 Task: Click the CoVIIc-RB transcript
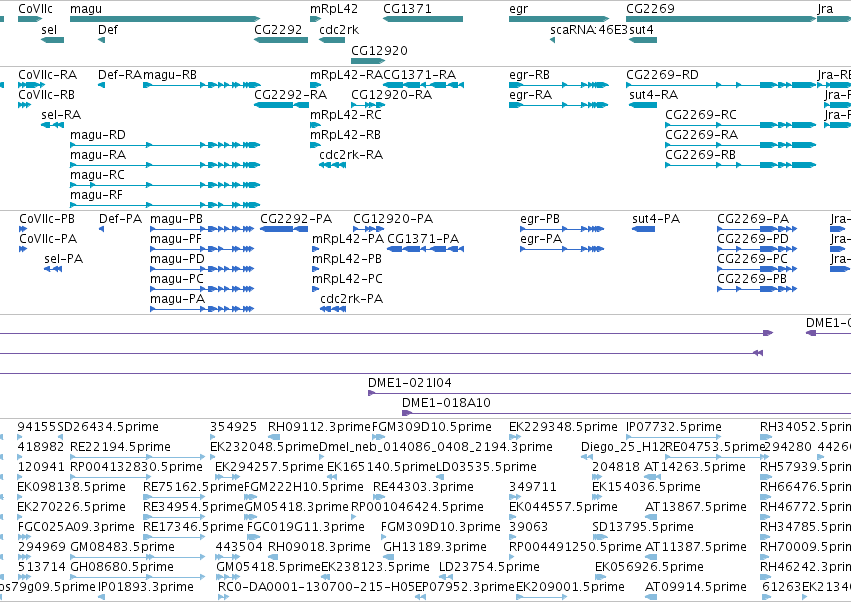[24, 105]
